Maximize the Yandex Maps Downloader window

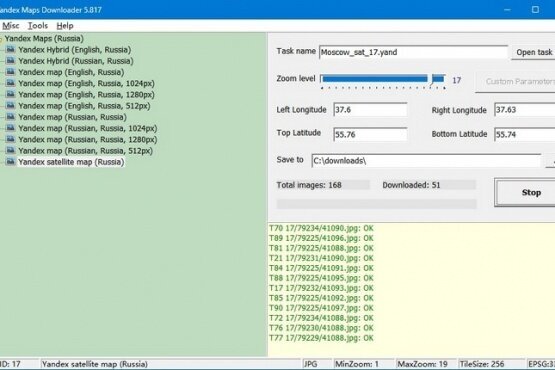coord(535,10)
